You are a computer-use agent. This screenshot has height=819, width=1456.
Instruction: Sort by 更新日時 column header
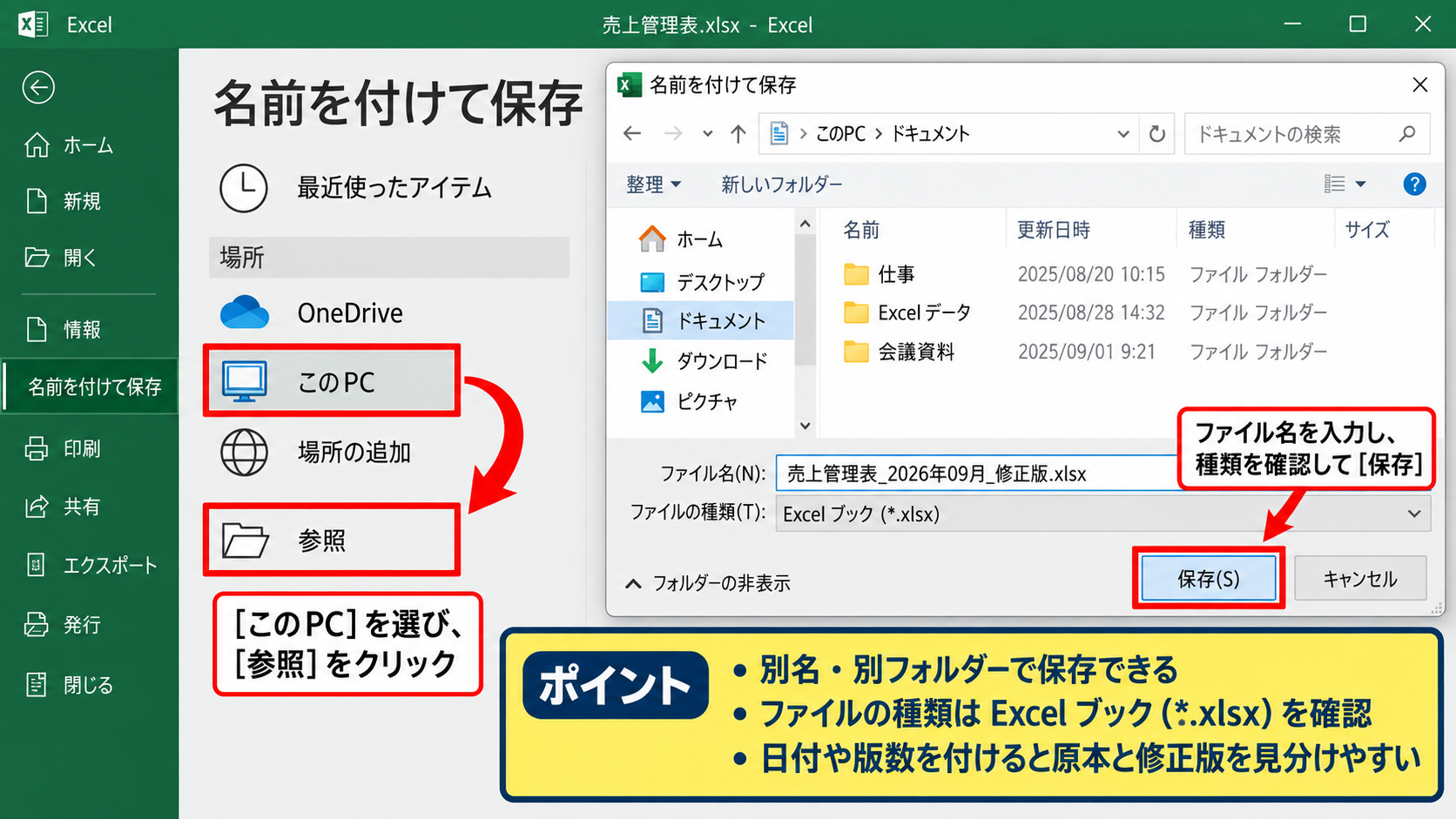point(1053,230)
